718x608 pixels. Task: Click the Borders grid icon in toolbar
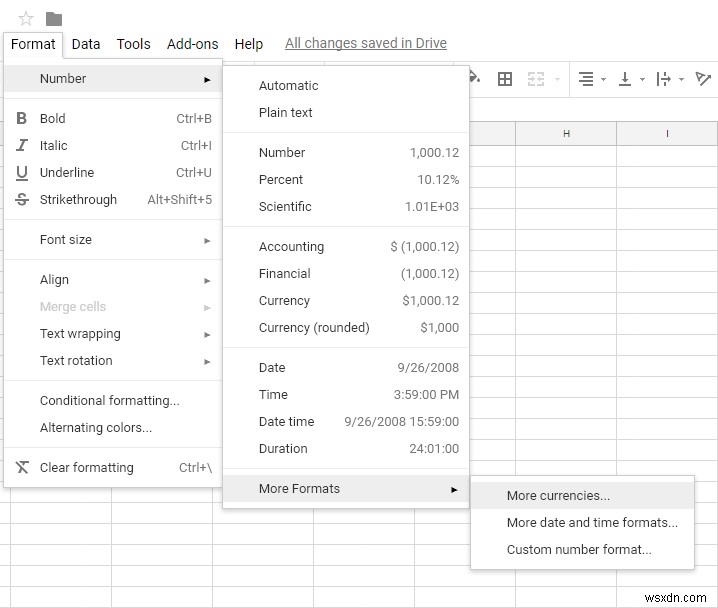click(x=505, y=79)
